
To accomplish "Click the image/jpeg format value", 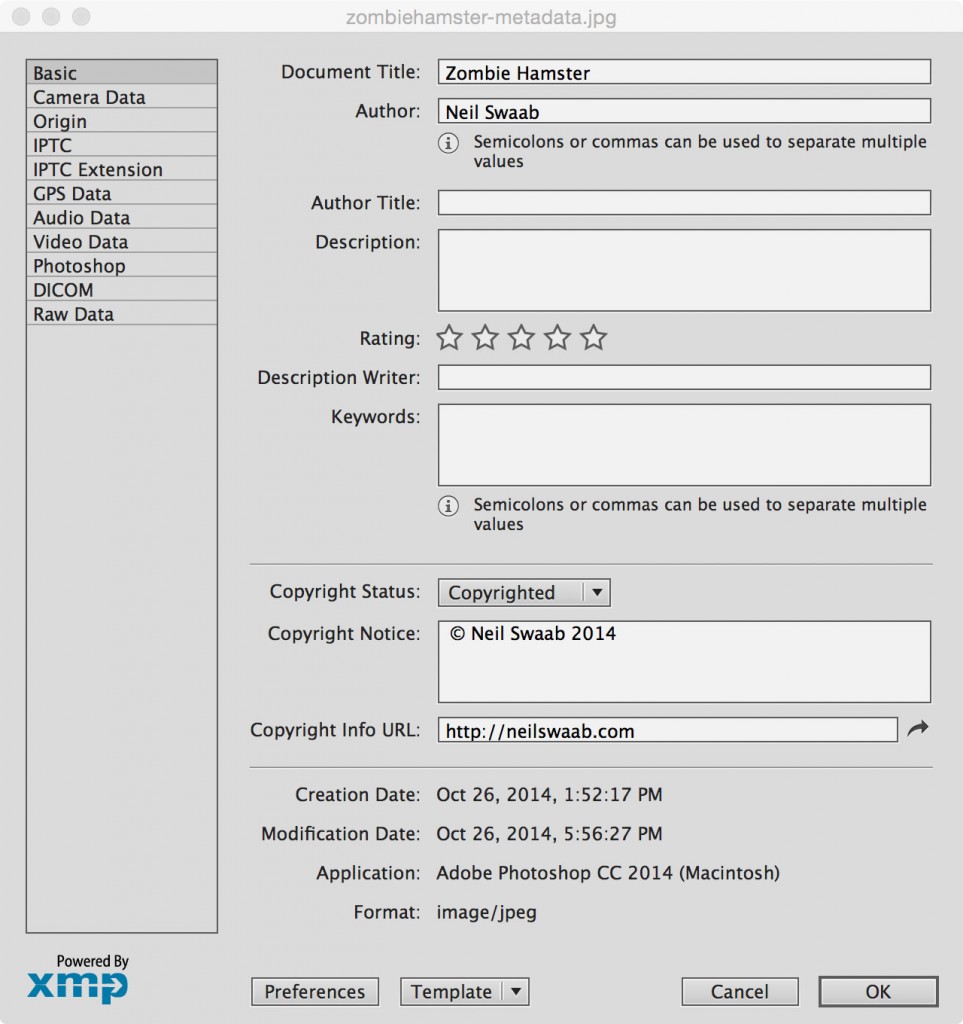I will (486, 912).
